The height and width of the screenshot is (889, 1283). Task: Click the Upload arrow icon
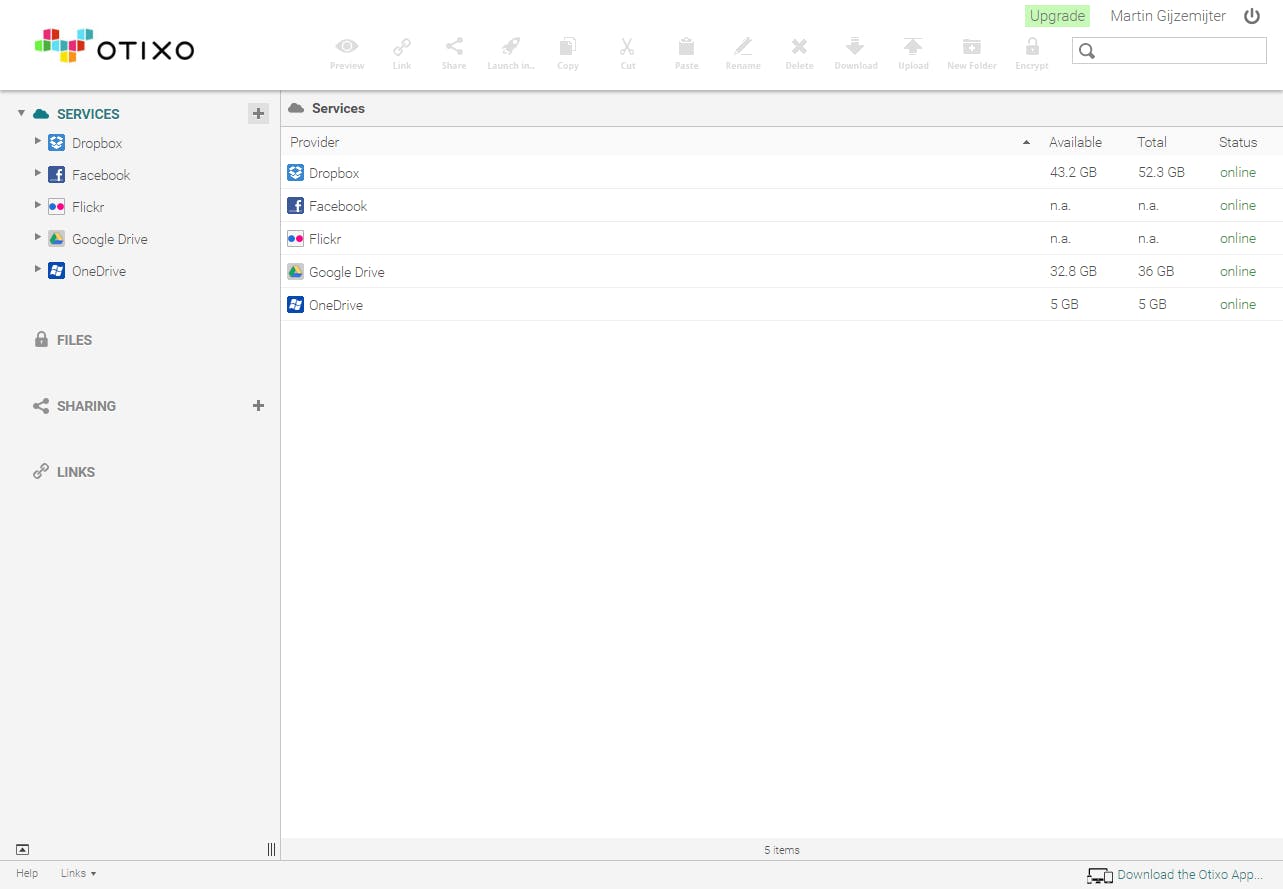(x=913, y=46)
